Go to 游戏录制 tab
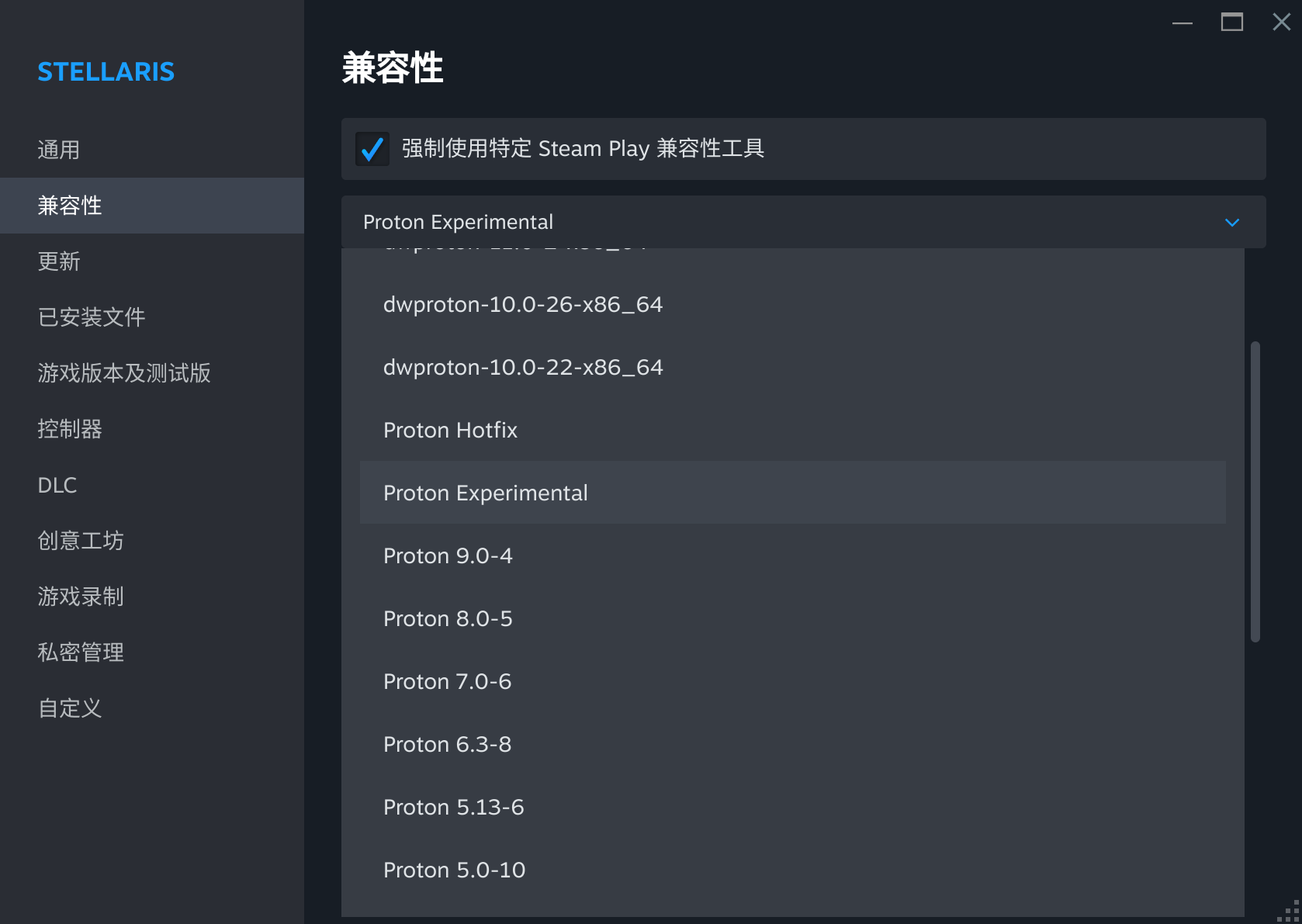The height and width of the screenshot is (924, 1302). 152,597
